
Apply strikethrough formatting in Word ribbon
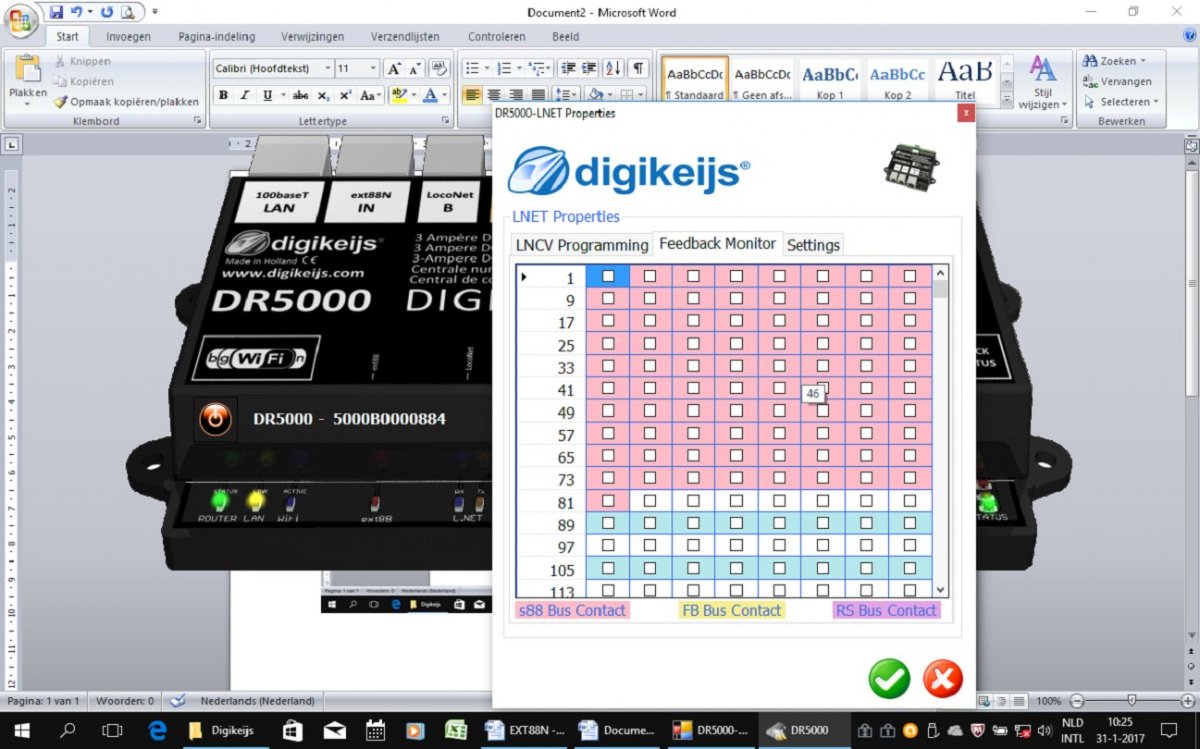pos(300,96)
